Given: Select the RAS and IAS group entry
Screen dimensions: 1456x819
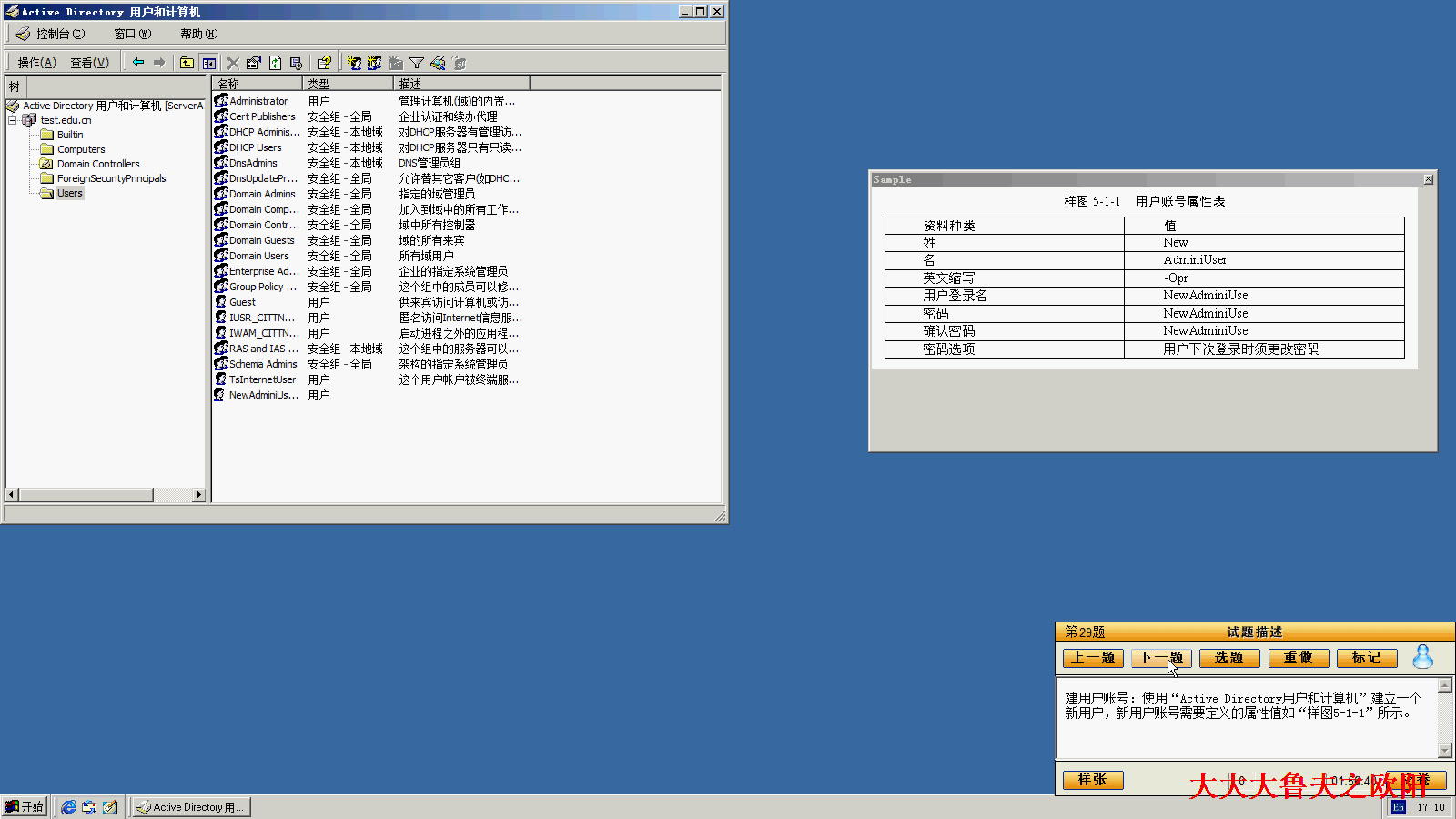Looking at the screenshot, I should tap(263, 349).
